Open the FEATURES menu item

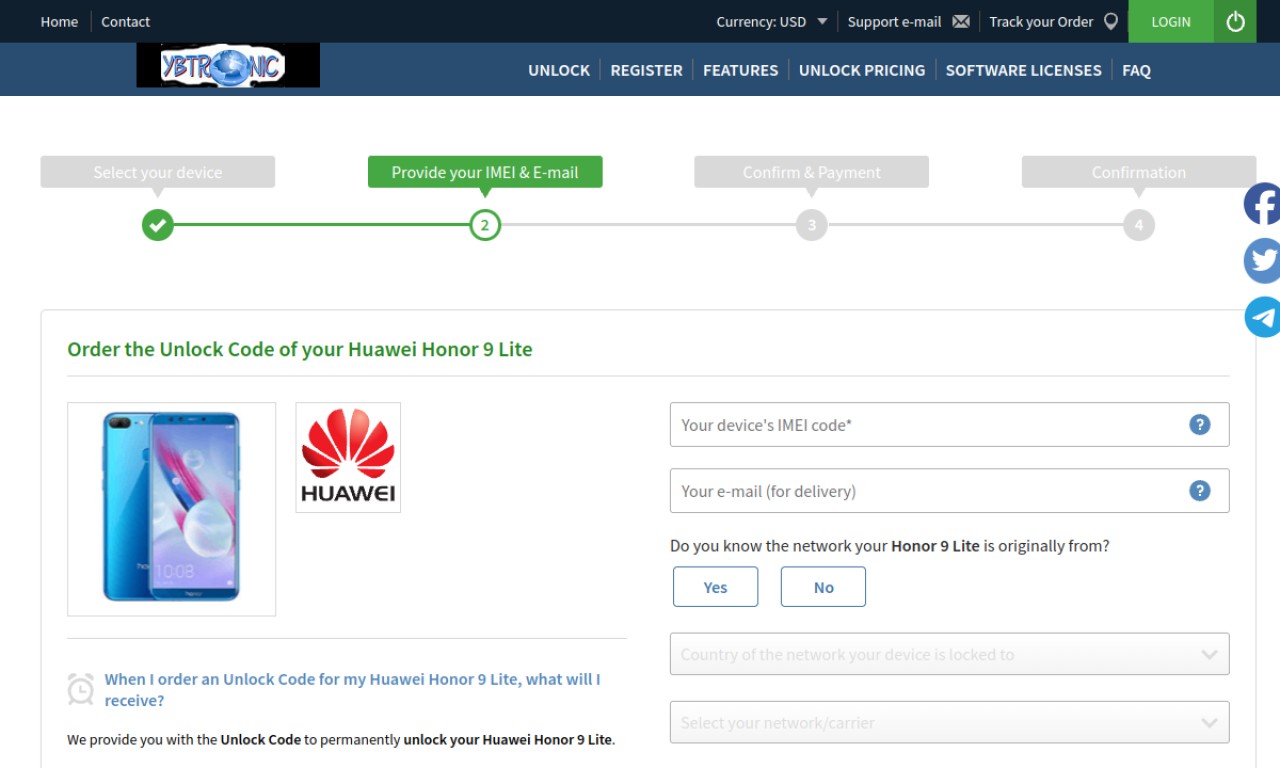click(740, 70)
